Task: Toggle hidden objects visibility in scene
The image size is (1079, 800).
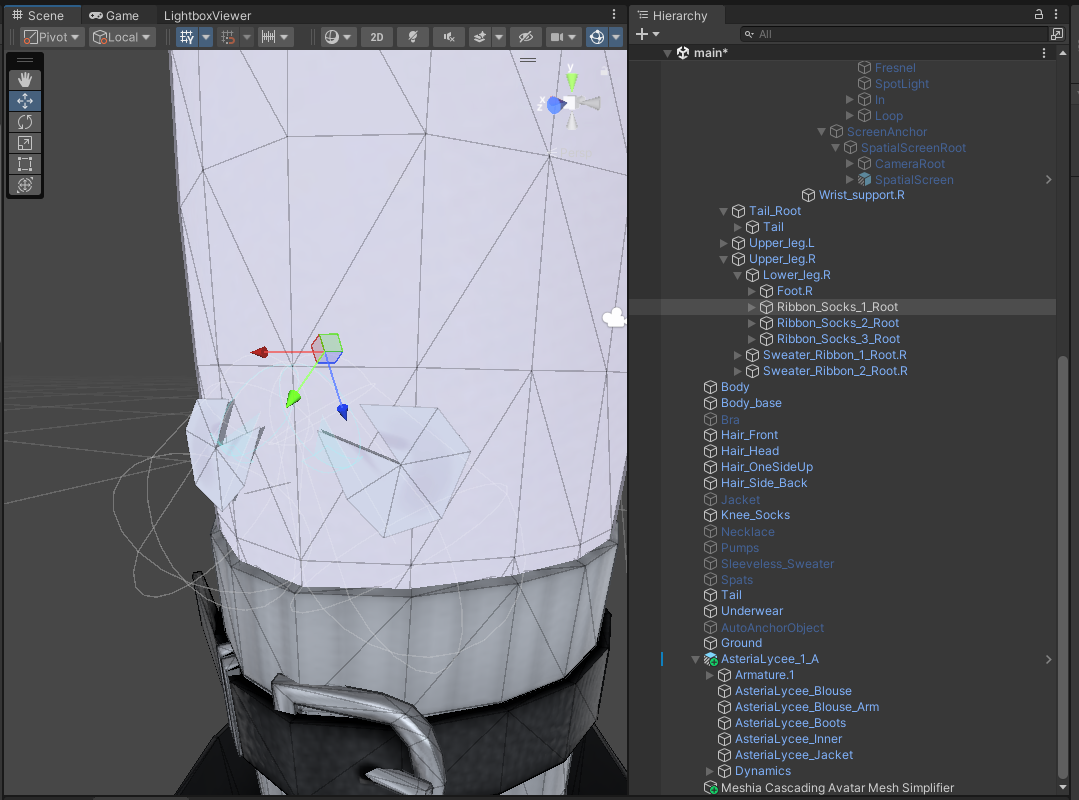Action: 524,37
